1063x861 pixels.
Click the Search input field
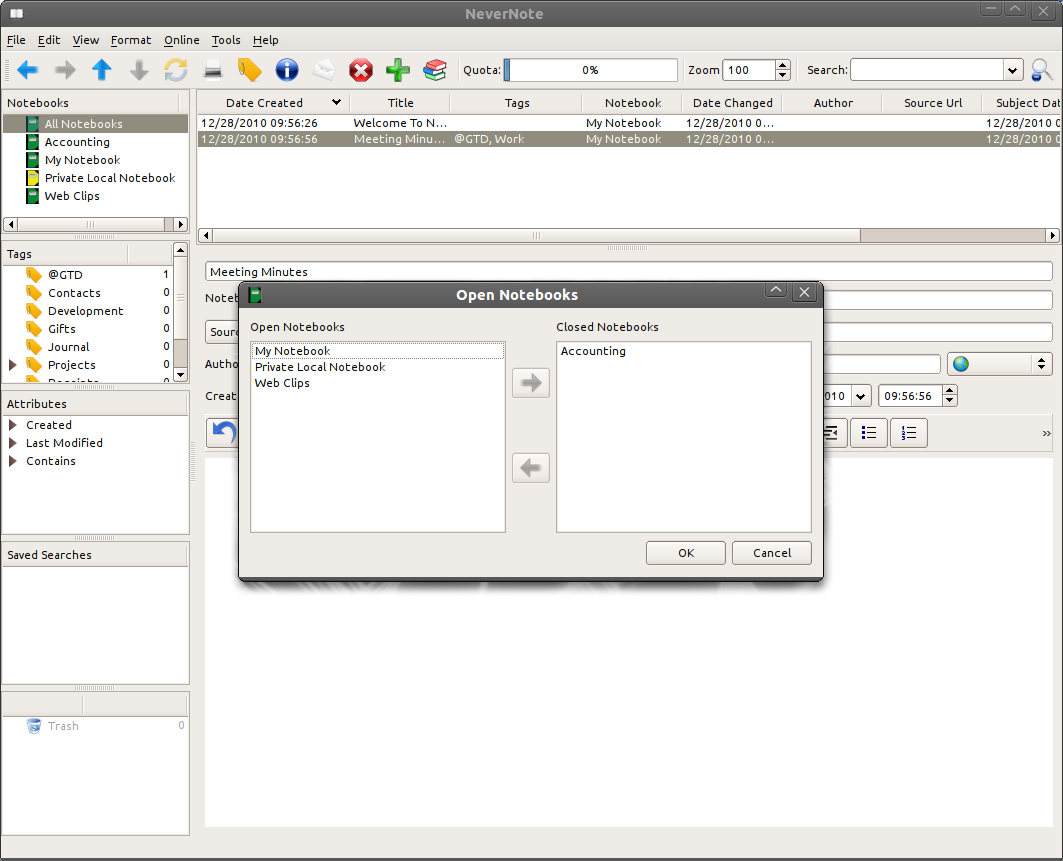coord(927,70)
